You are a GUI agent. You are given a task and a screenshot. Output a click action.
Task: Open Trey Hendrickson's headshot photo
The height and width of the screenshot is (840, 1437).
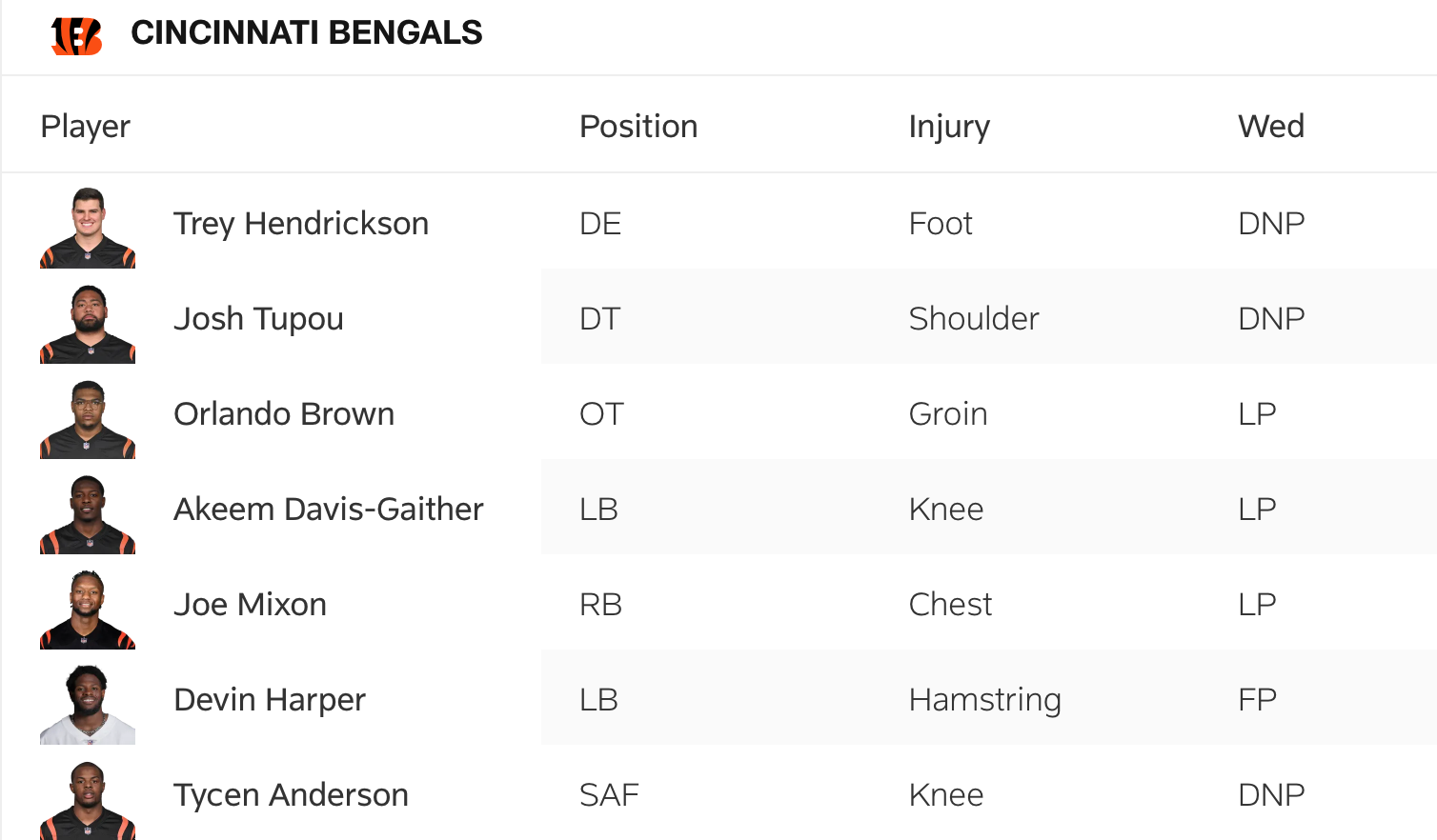(x=88, y=228)
